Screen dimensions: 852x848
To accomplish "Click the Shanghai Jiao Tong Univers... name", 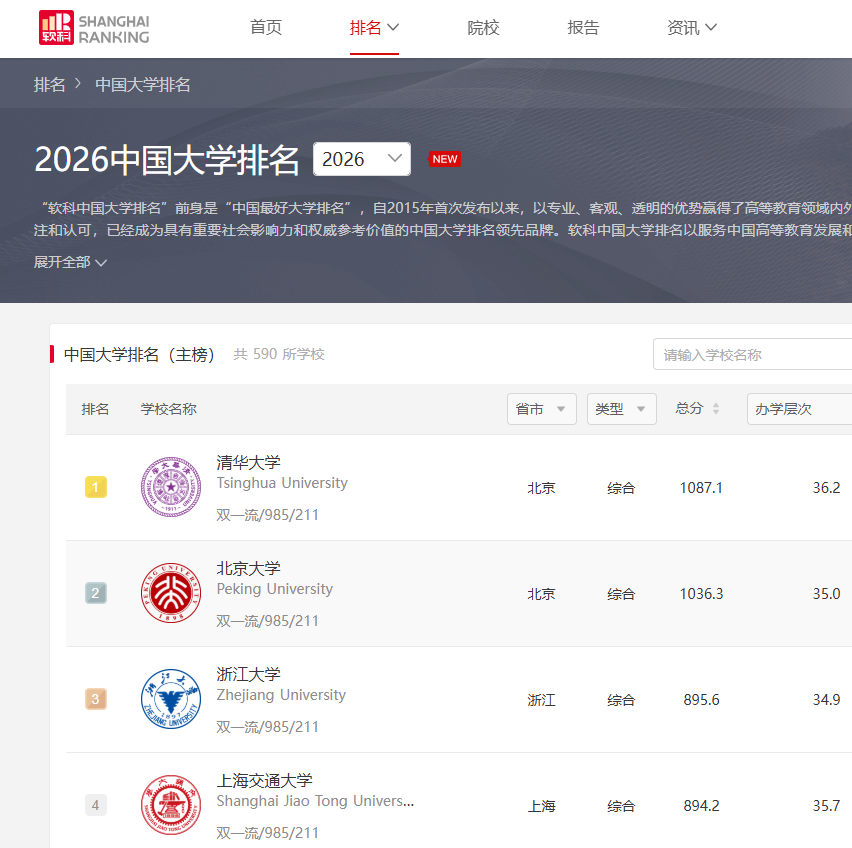I will pos(315,801).
